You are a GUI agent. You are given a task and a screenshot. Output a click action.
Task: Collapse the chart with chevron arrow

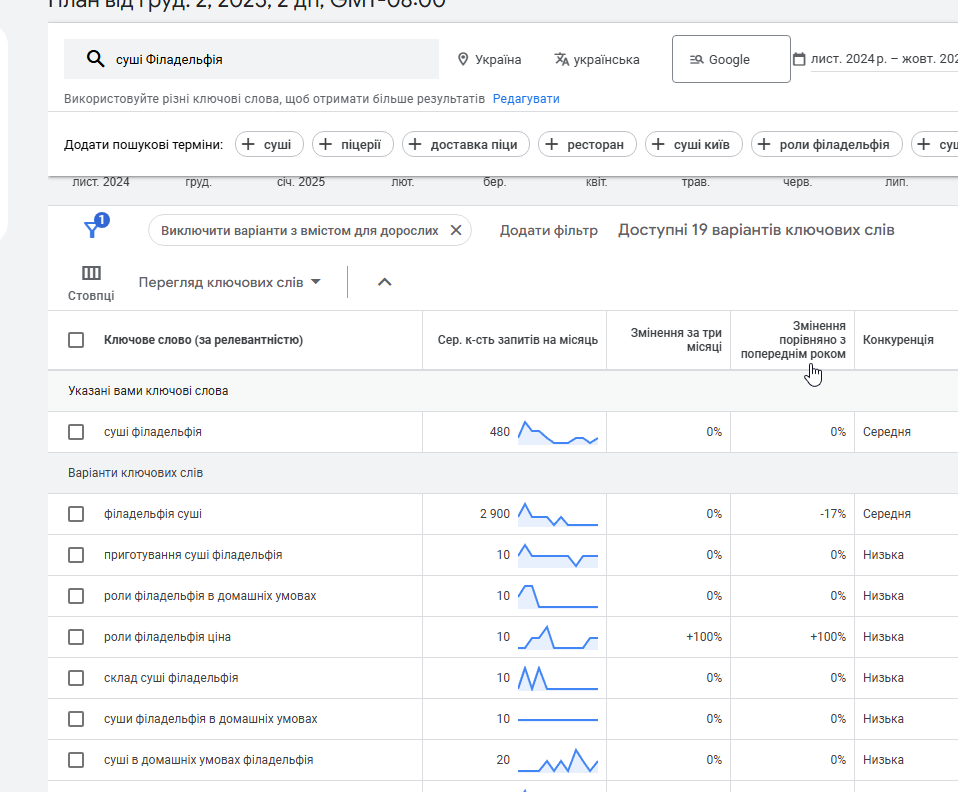(x=384, y=282)
